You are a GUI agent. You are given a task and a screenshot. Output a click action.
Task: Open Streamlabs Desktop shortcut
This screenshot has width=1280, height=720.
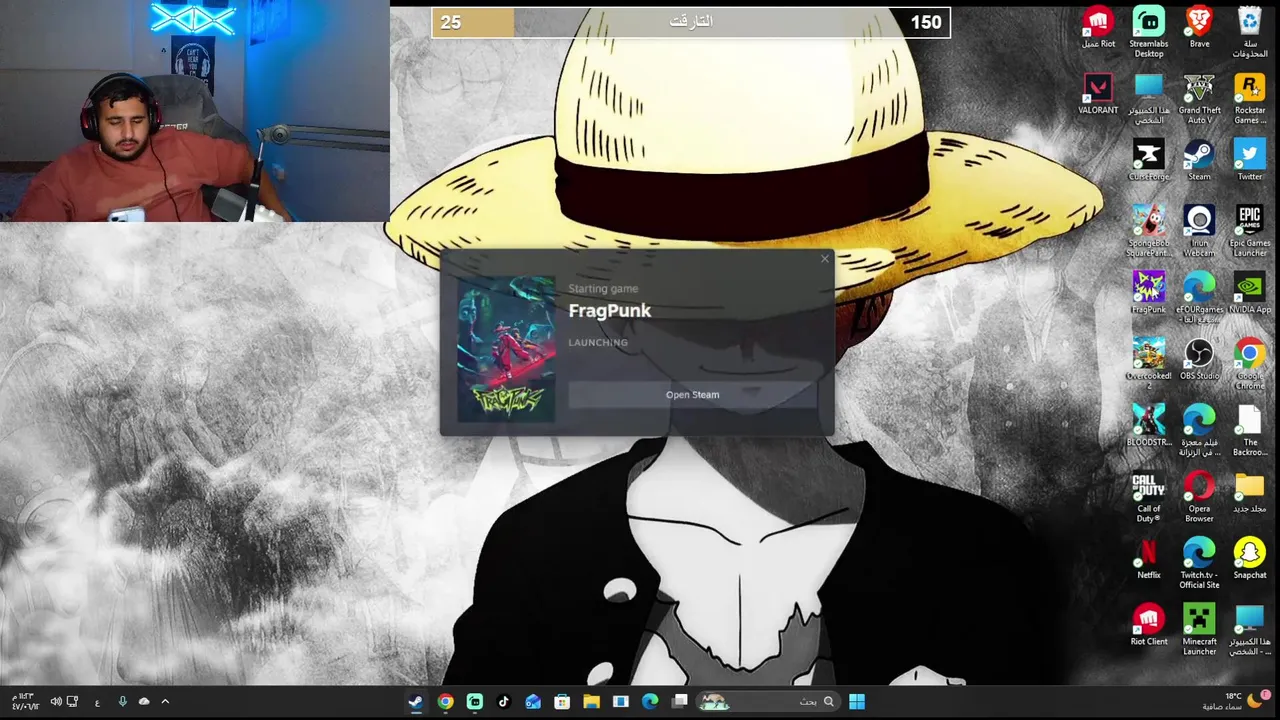[1148, 32]
